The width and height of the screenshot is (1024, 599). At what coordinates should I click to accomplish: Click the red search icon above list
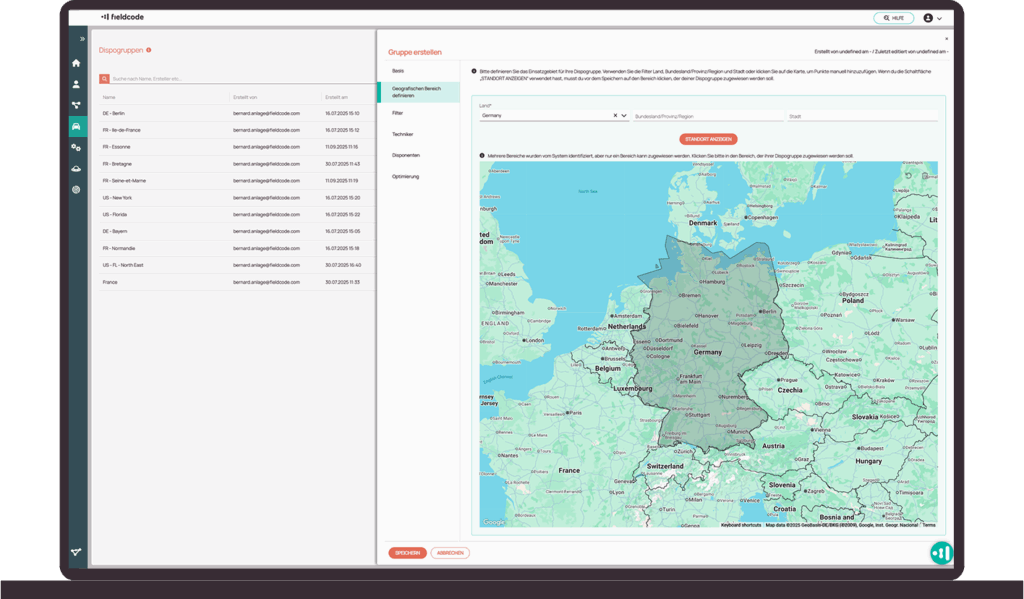click(x=105, y=78)
